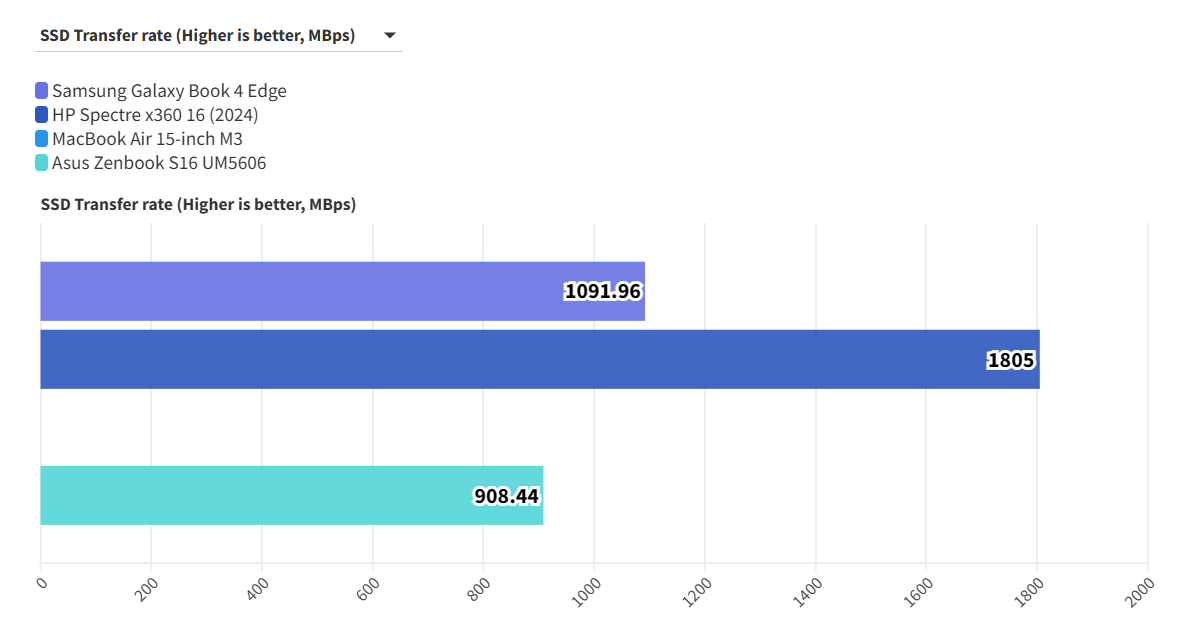Click MacBook Air 15-inch M3 legend swatch
1189x625 pixels.
[41, 139]
